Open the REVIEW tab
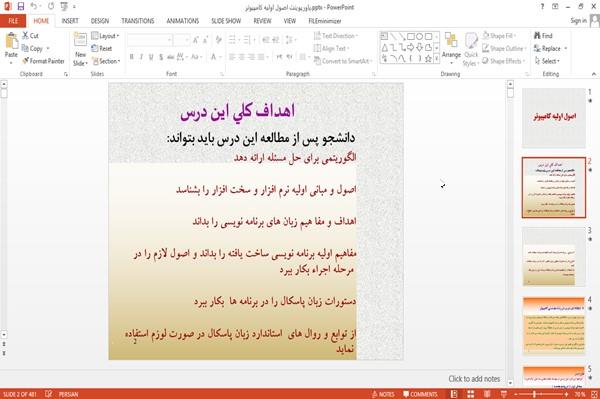Image resolution: width=600 pixels, height=399 pixels. pyautogui.click(x=262, y=21)
